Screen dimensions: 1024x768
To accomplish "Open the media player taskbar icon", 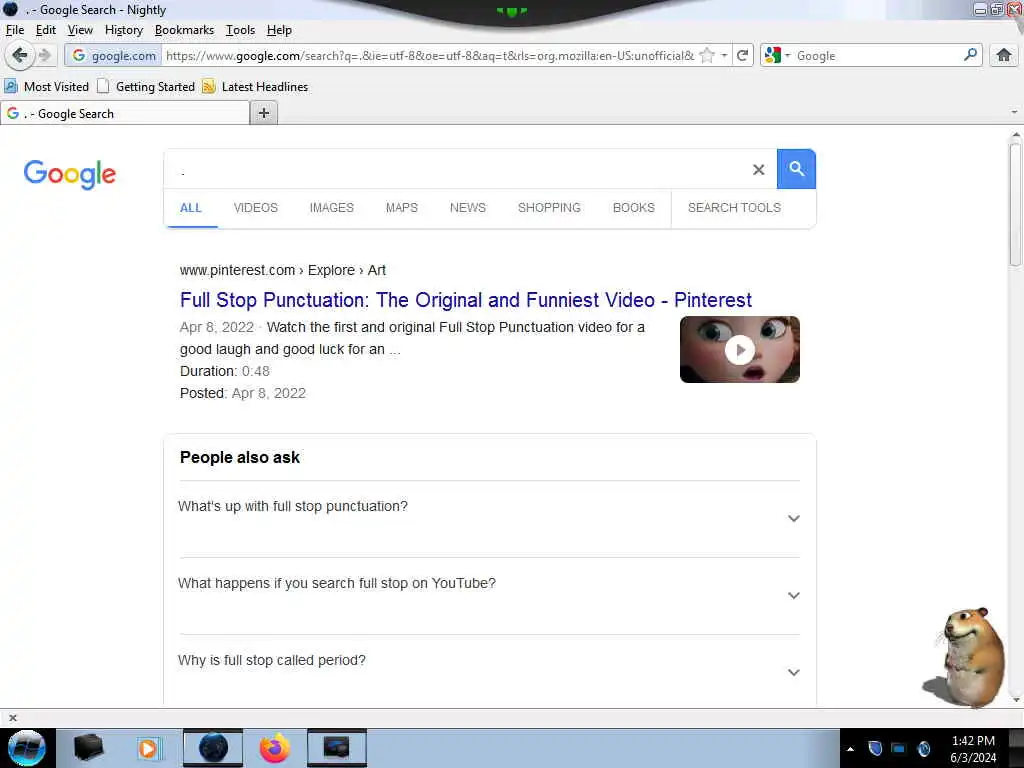I will click(149, 748).
